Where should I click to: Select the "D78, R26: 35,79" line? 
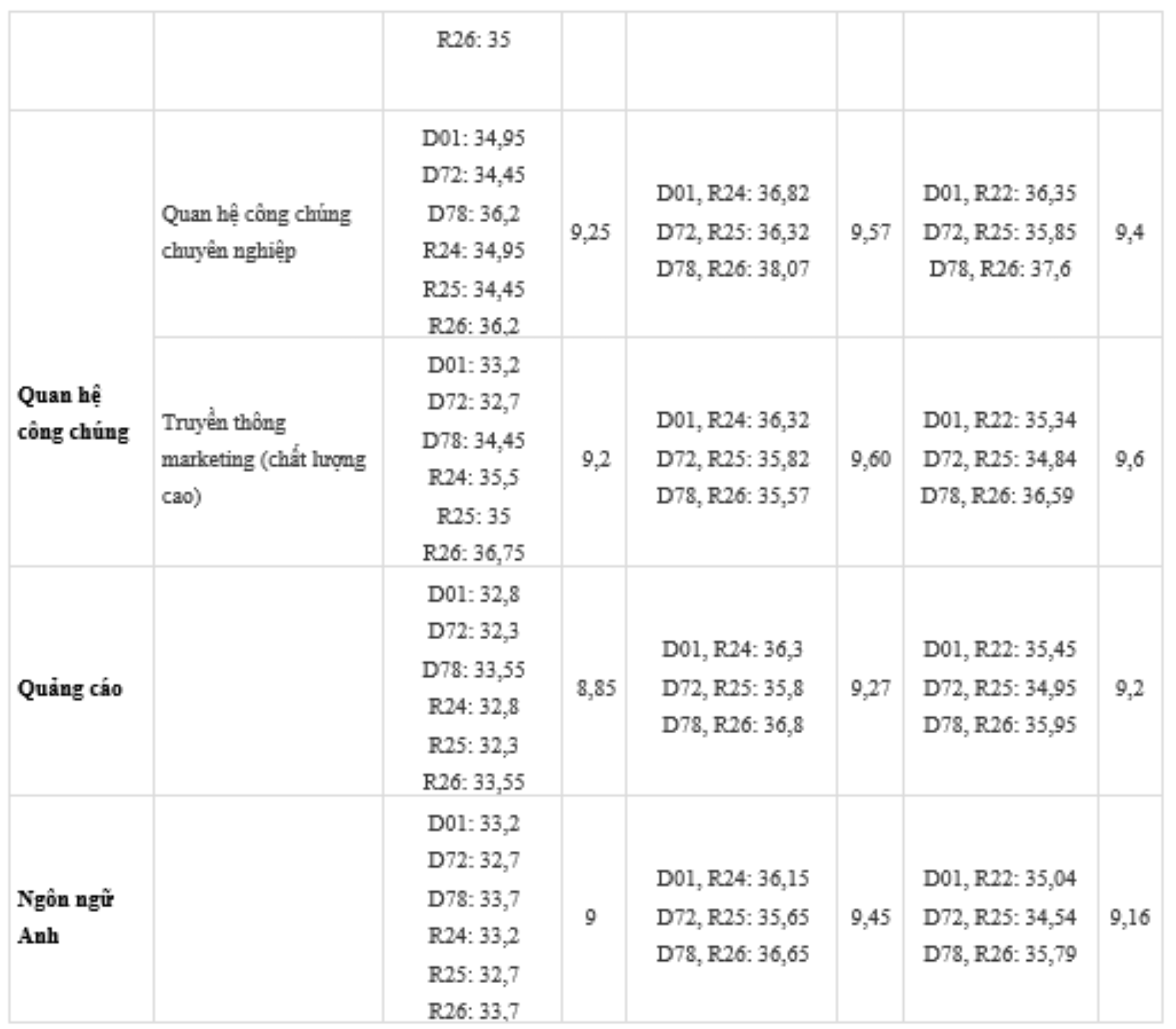[1000, 954]
